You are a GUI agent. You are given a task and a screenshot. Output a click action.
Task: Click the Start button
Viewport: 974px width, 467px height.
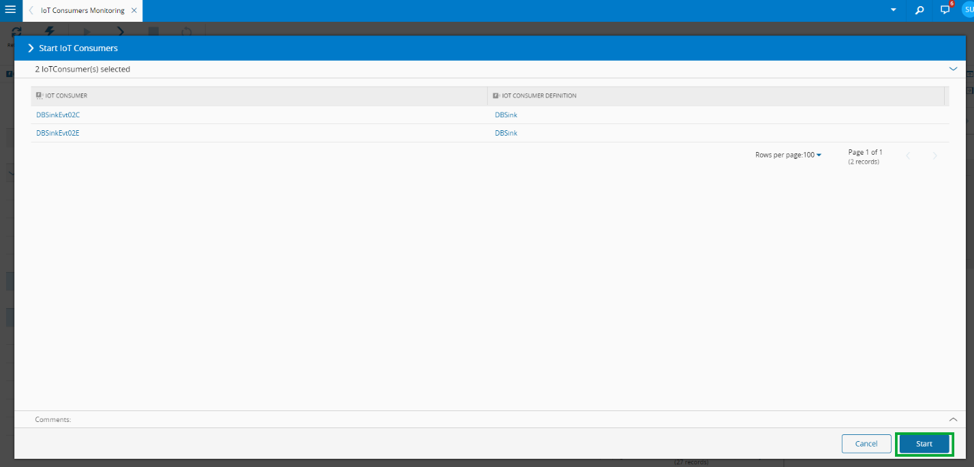pyautogui.click(x=924, y=444)
